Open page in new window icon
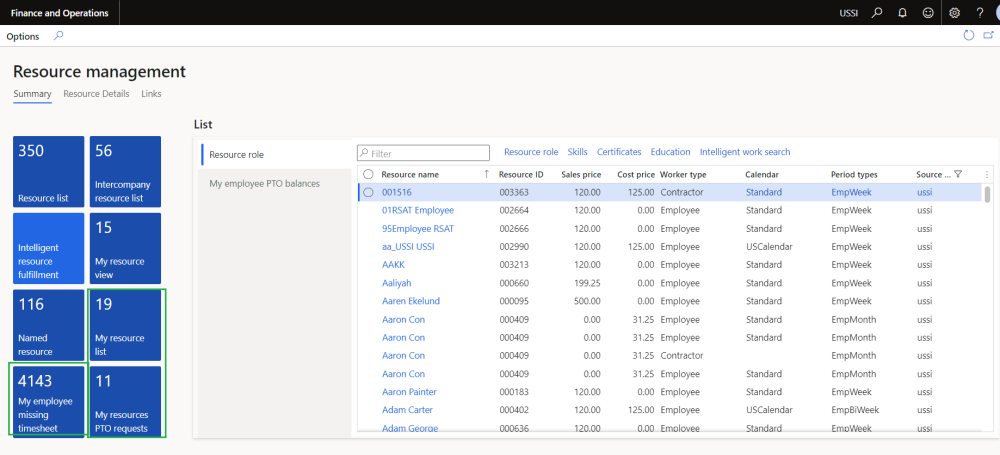 pos(989,35)
